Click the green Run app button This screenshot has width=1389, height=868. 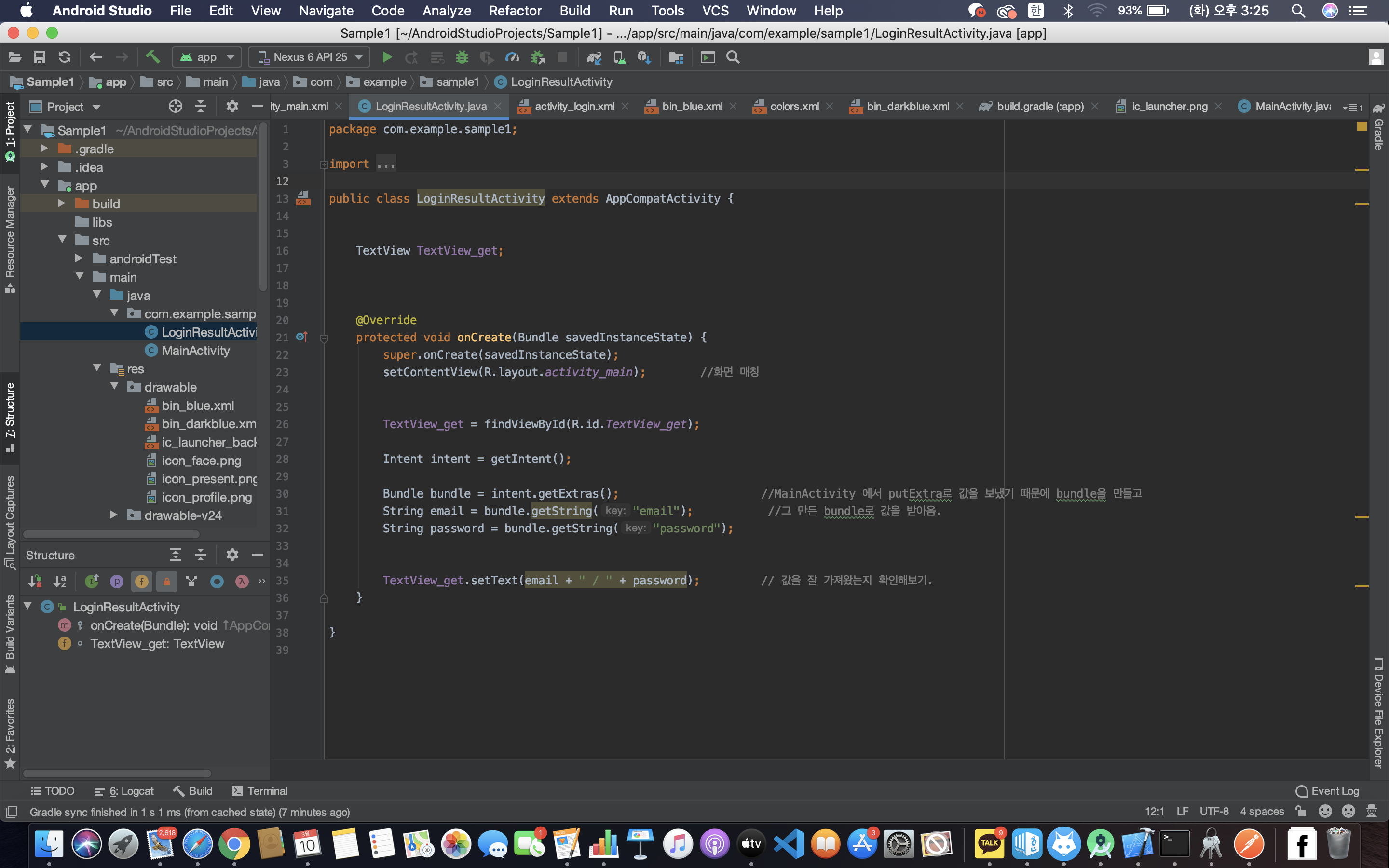387,57
